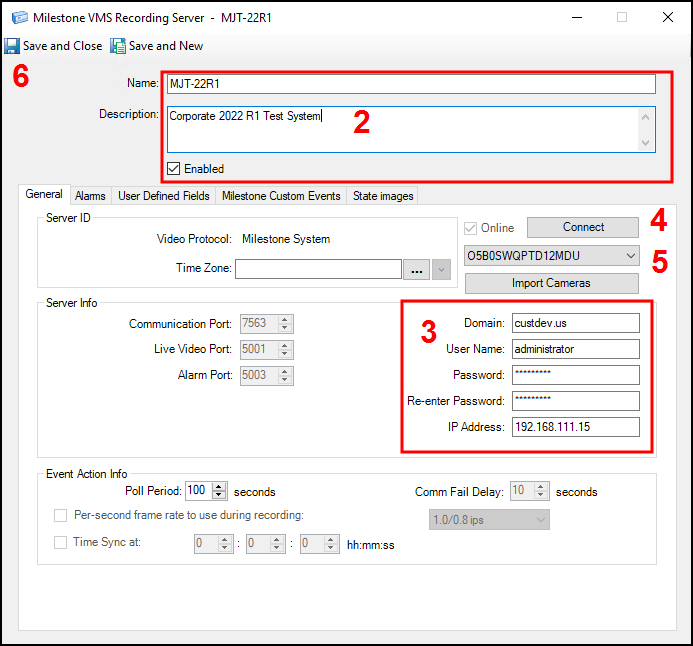Click Save and New label
Viewport: 693px width, 646px height.
point(166,46)
